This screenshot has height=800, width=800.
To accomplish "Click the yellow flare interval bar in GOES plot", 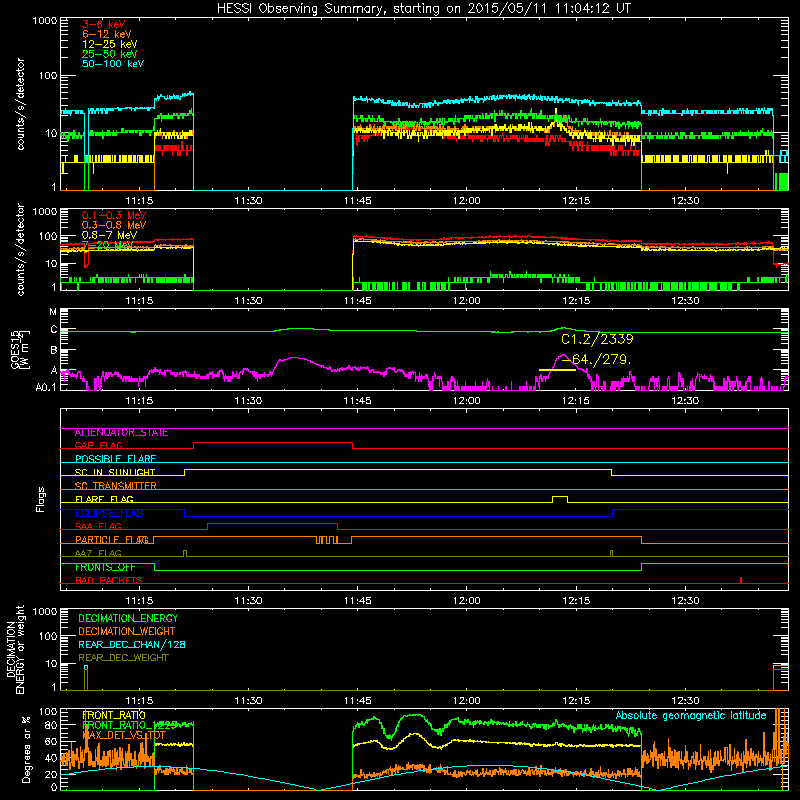I will click(557, 369).
